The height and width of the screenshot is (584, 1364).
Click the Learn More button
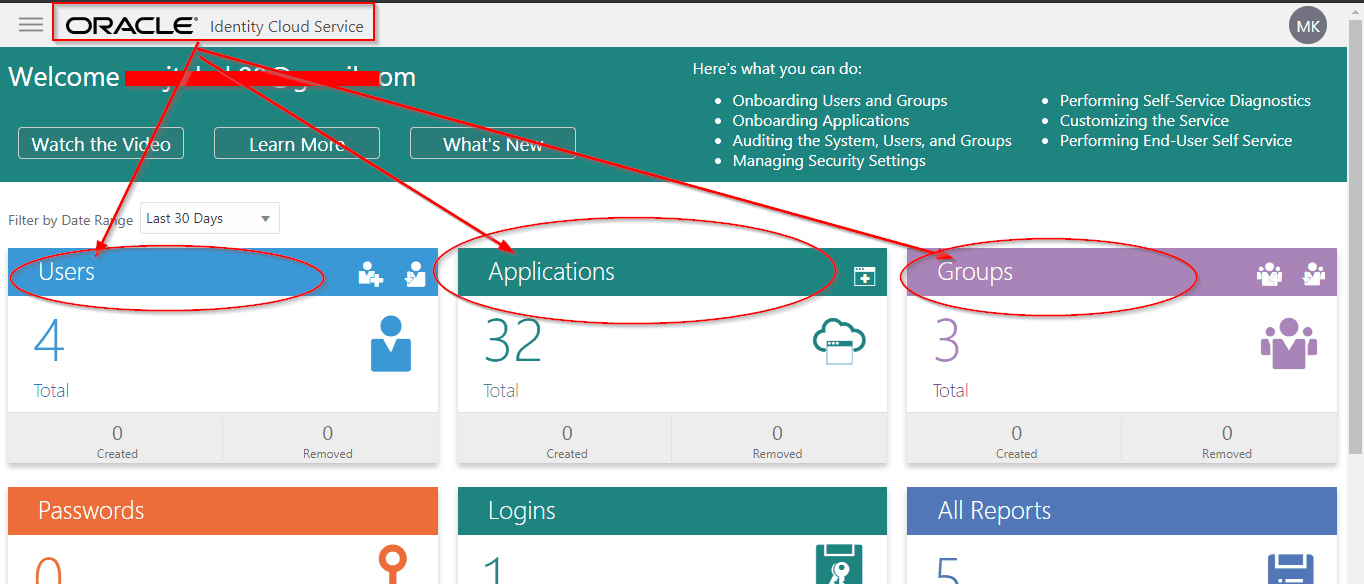pyautogui.click(x=297, y=144)
